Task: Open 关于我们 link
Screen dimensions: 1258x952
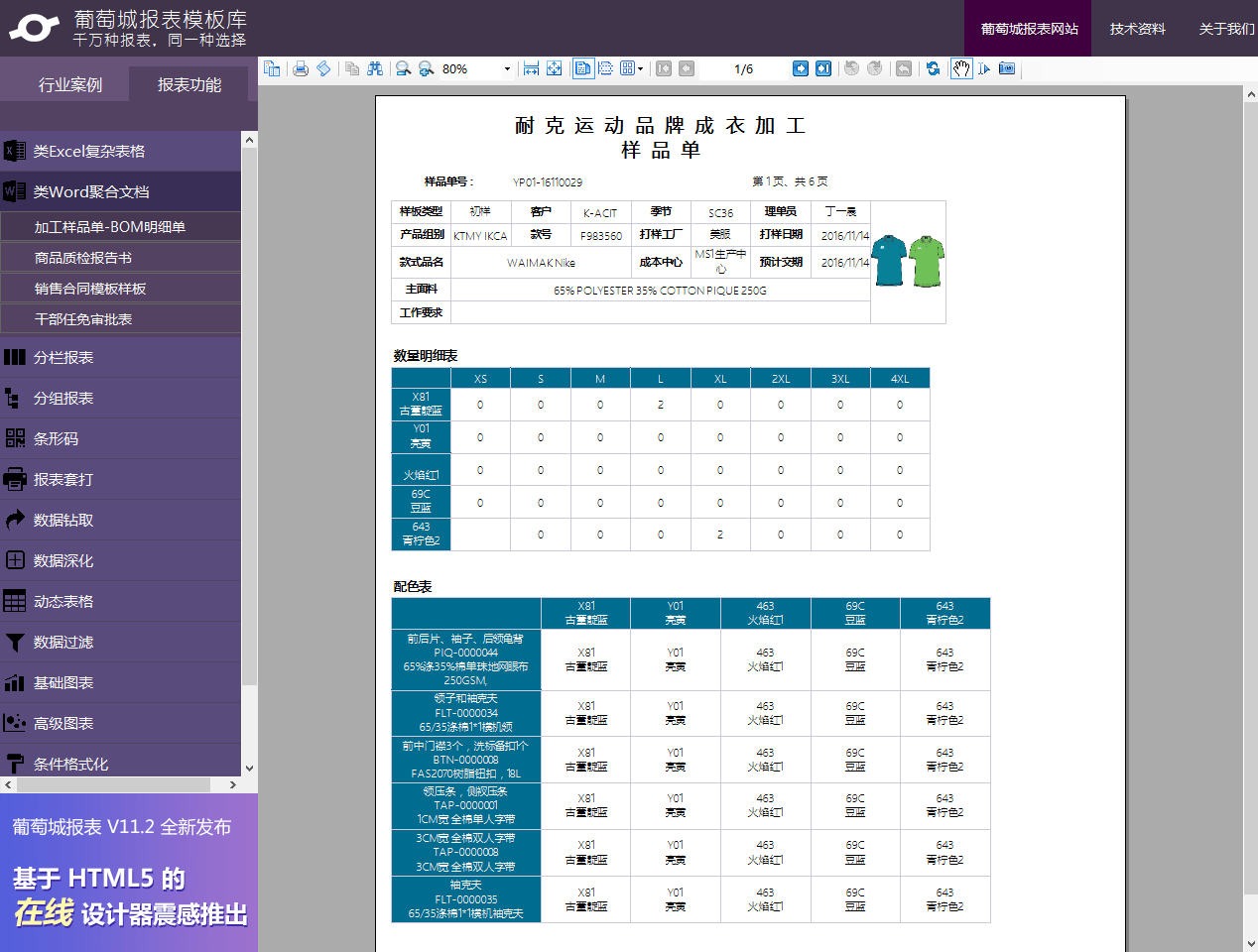Action: pos(1225,28)
